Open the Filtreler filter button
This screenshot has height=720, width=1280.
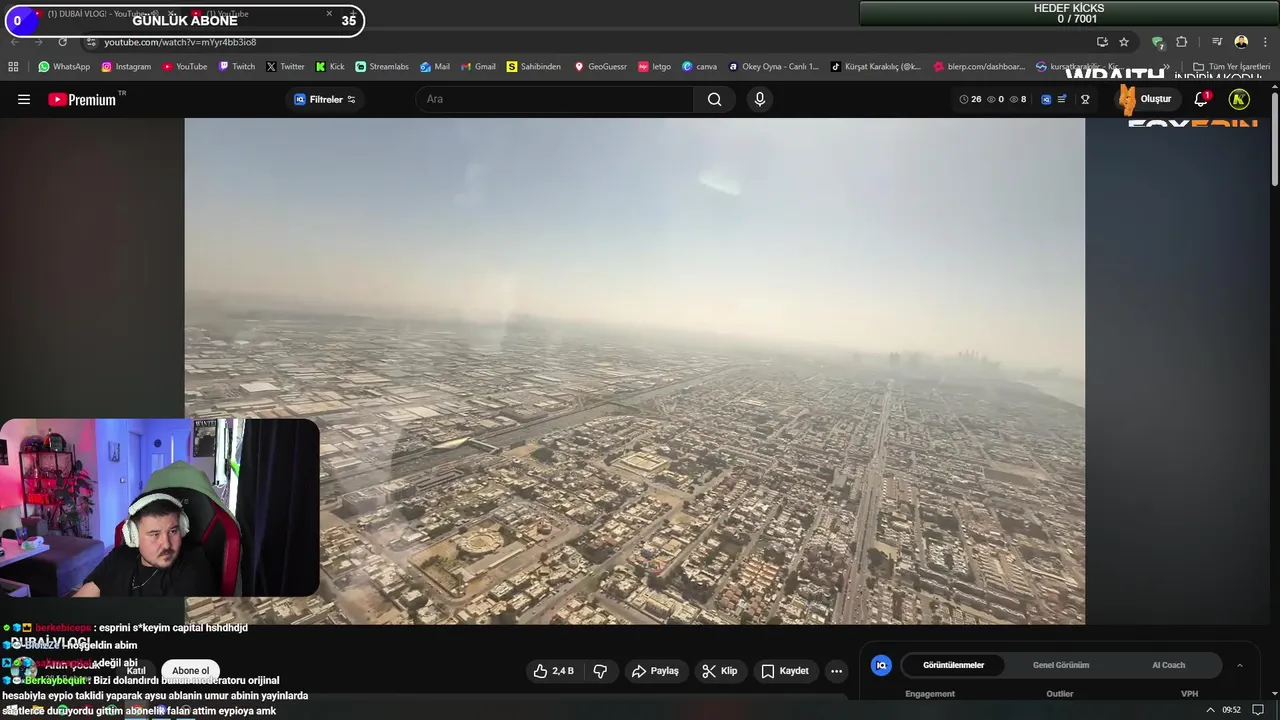[325, 99]
